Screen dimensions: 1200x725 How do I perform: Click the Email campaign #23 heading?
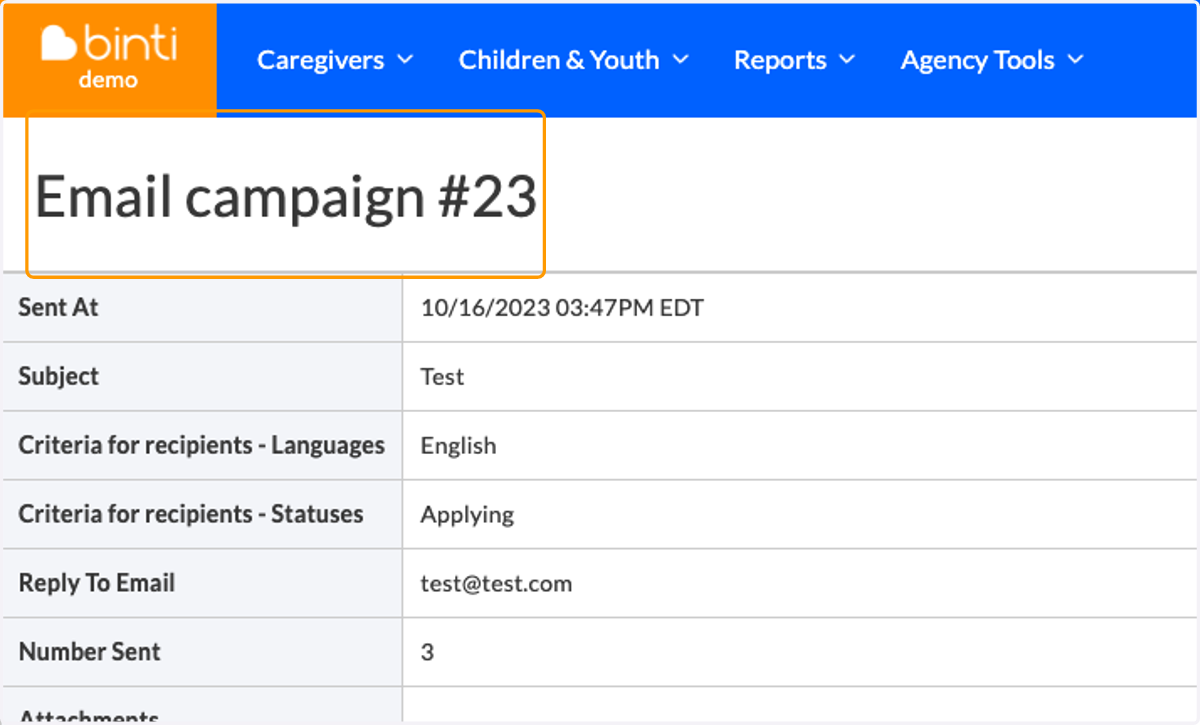coord(286,196)
